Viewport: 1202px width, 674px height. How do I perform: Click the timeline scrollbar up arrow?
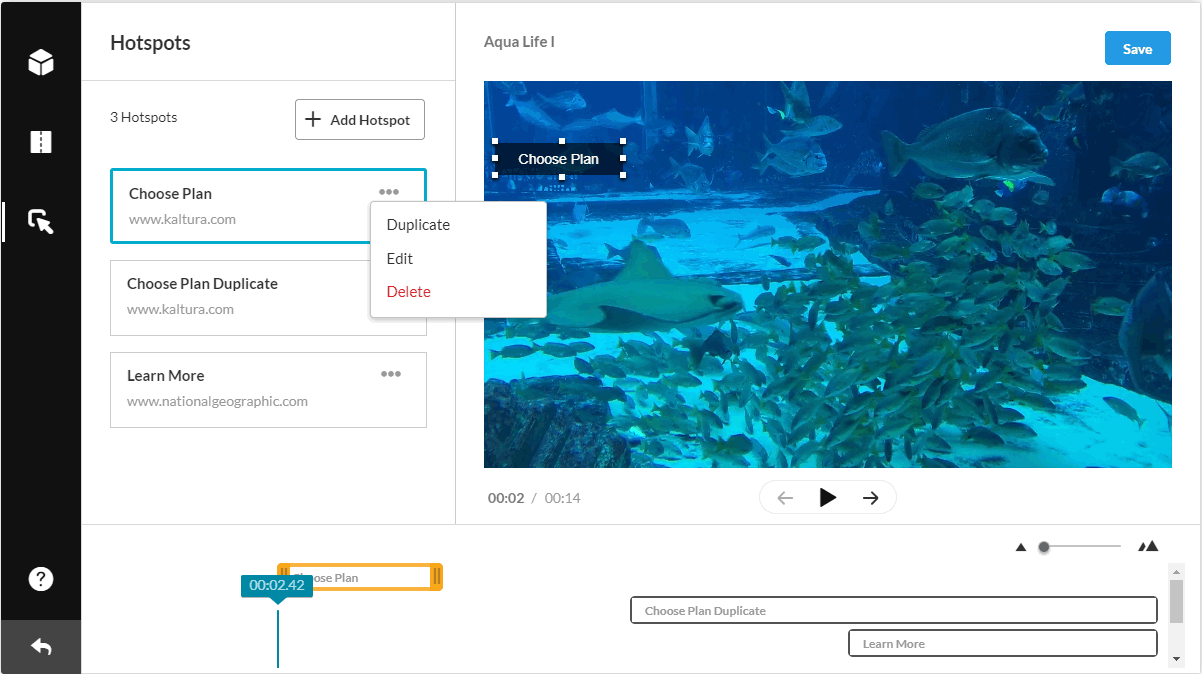point(1177,572)
